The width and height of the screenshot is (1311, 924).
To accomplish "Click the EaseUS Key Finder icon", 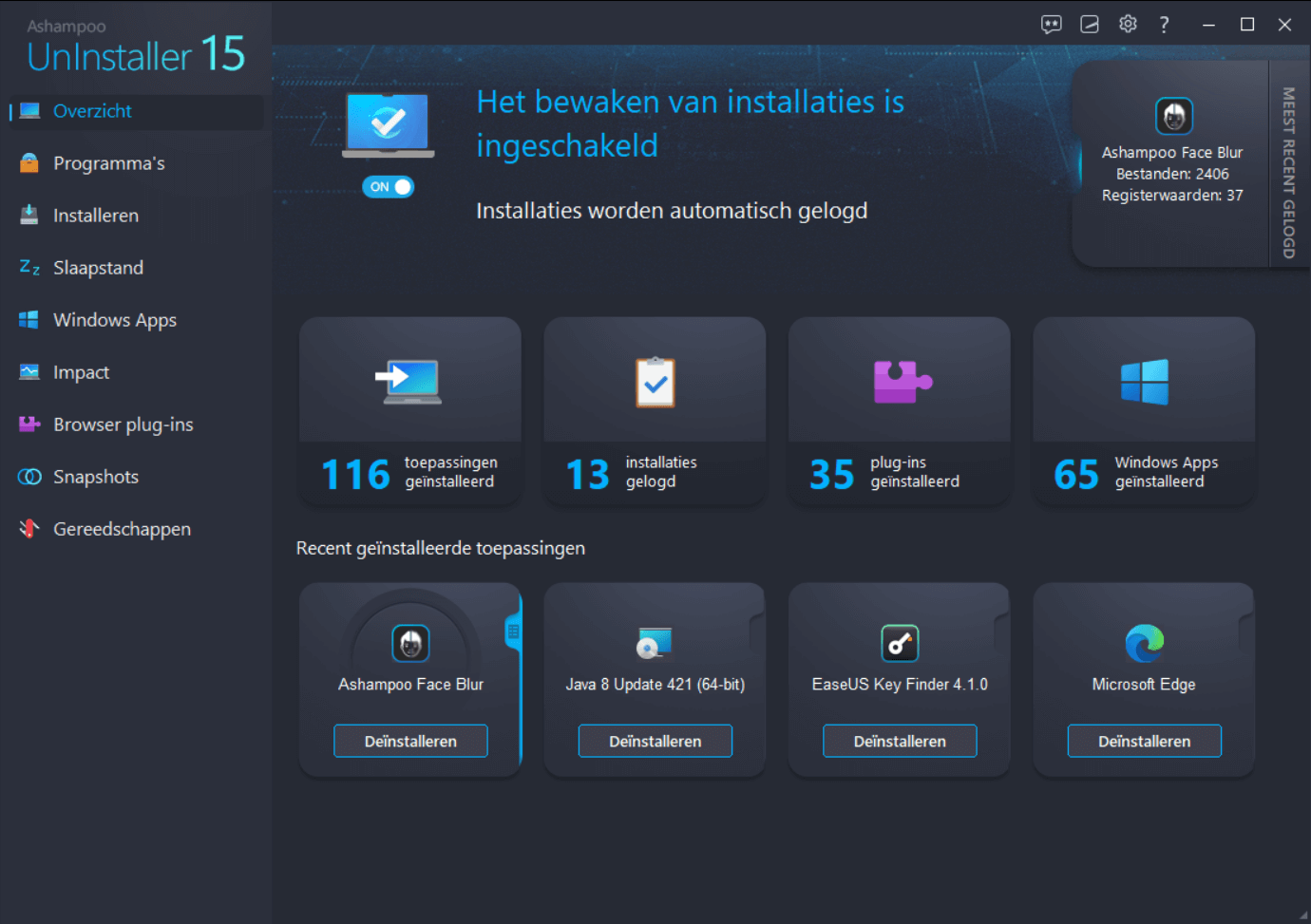I will (900, 644).
